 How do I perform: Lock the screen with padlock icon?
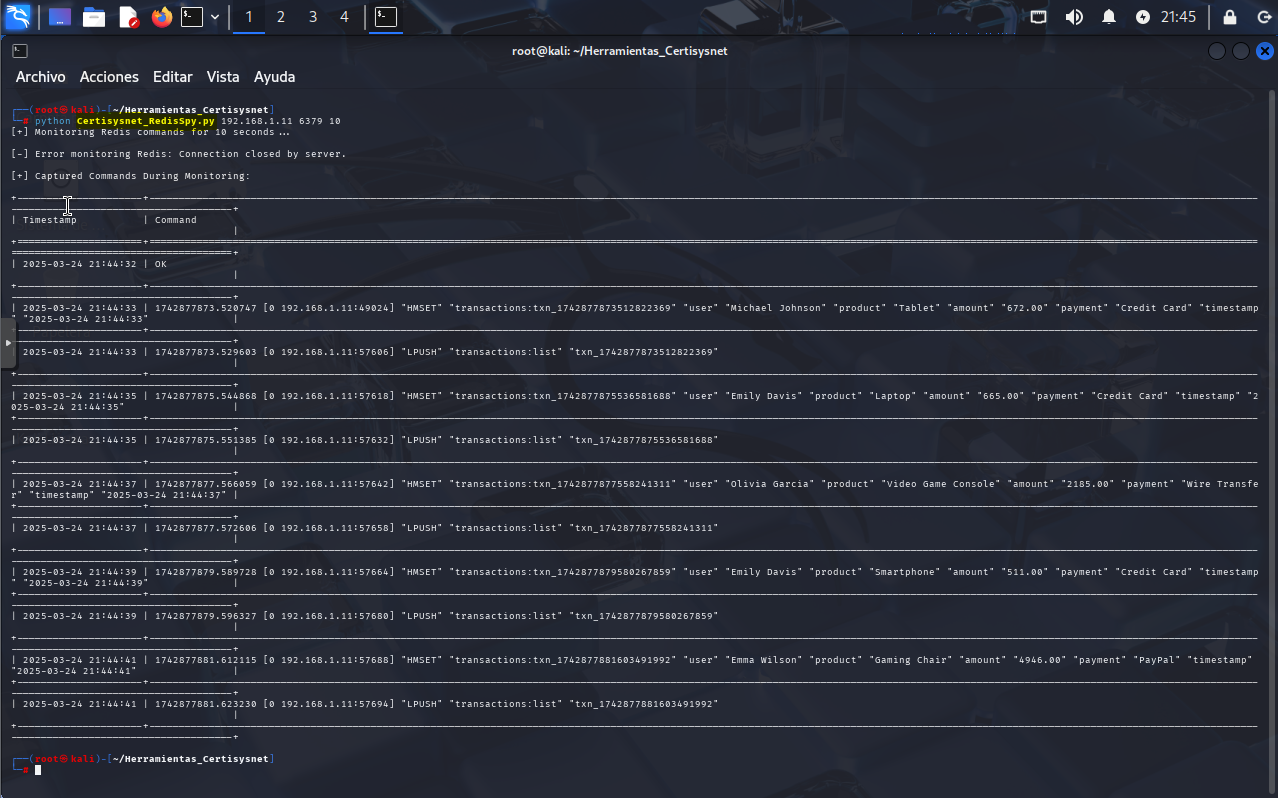point(1229,17)
